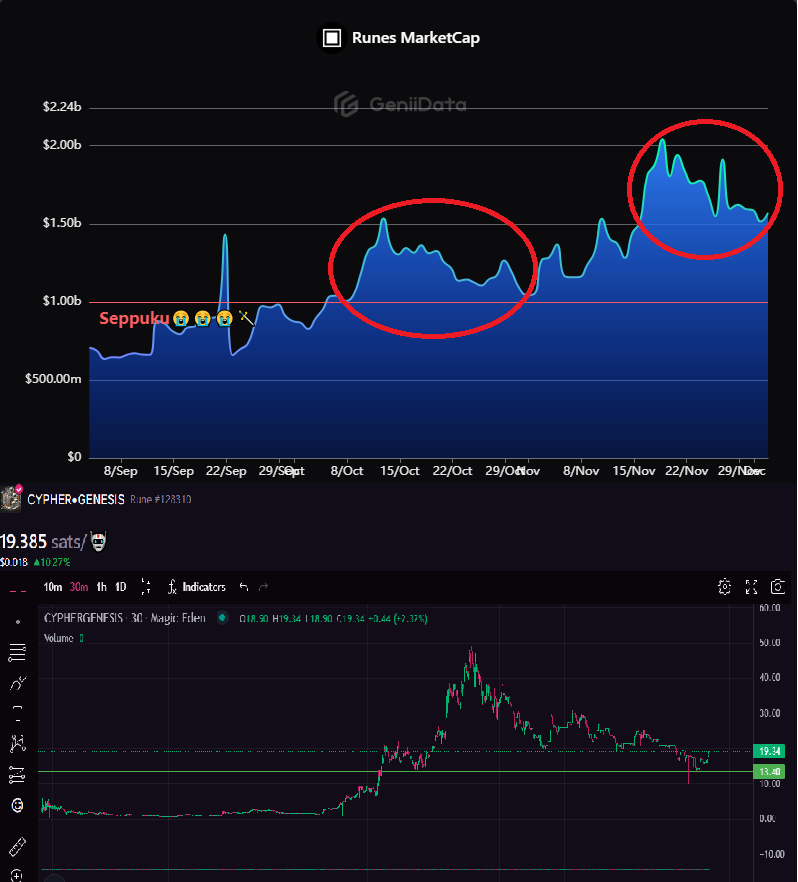The width and height of the screenshot is (798, 882).
Task: Click the $2.24b y-axis label
Action: 62,107
